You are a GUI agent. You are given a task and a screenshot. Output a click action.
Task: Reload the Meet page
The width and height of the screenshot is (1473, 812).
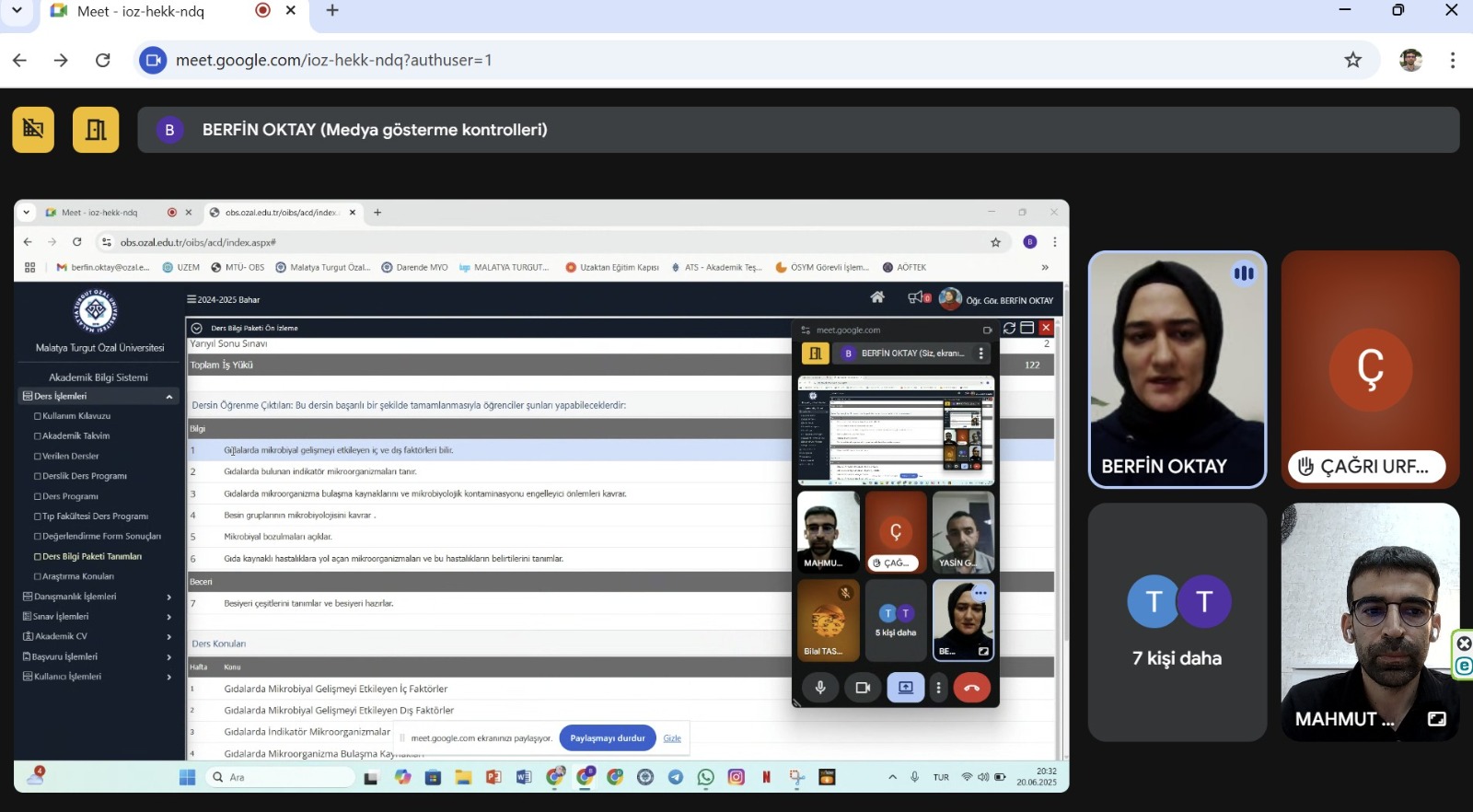point(103,60)
